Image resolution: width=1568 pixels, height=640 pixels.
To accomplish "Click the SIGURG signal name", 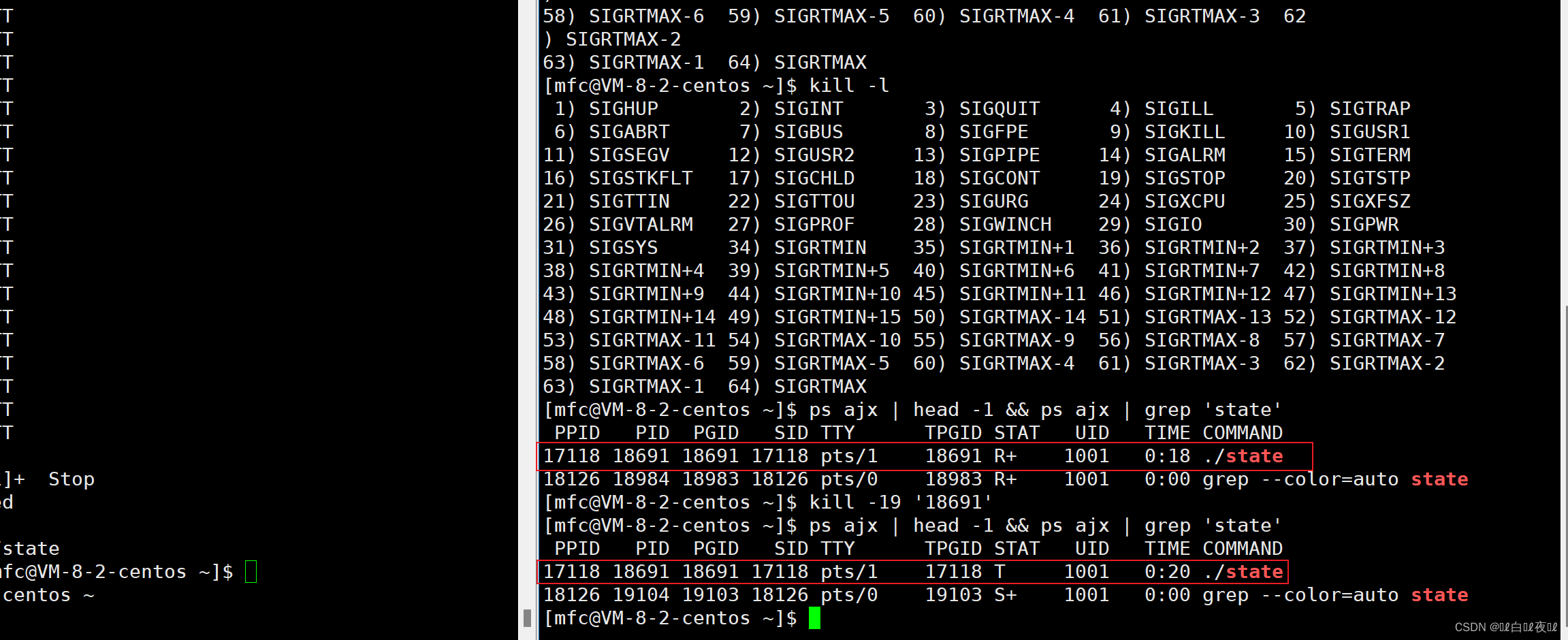I will point(993,202).
